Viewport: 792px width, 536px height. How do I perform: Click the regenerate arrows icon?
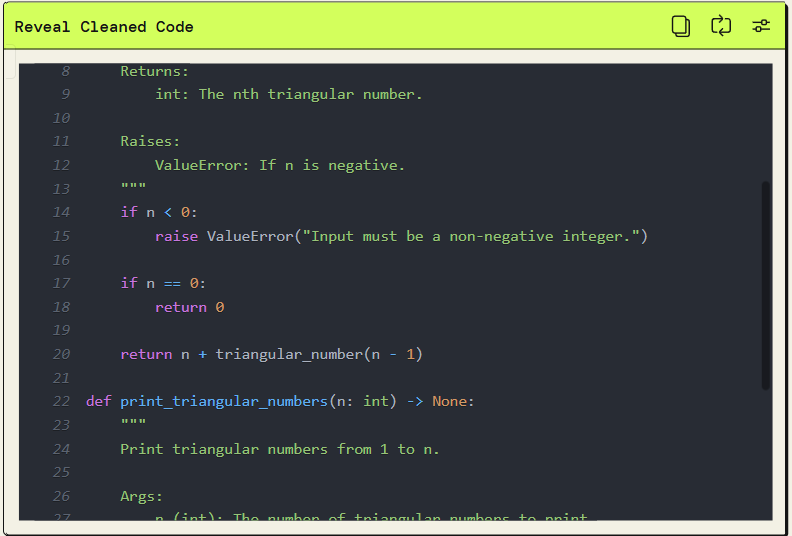tap(721, 26)
